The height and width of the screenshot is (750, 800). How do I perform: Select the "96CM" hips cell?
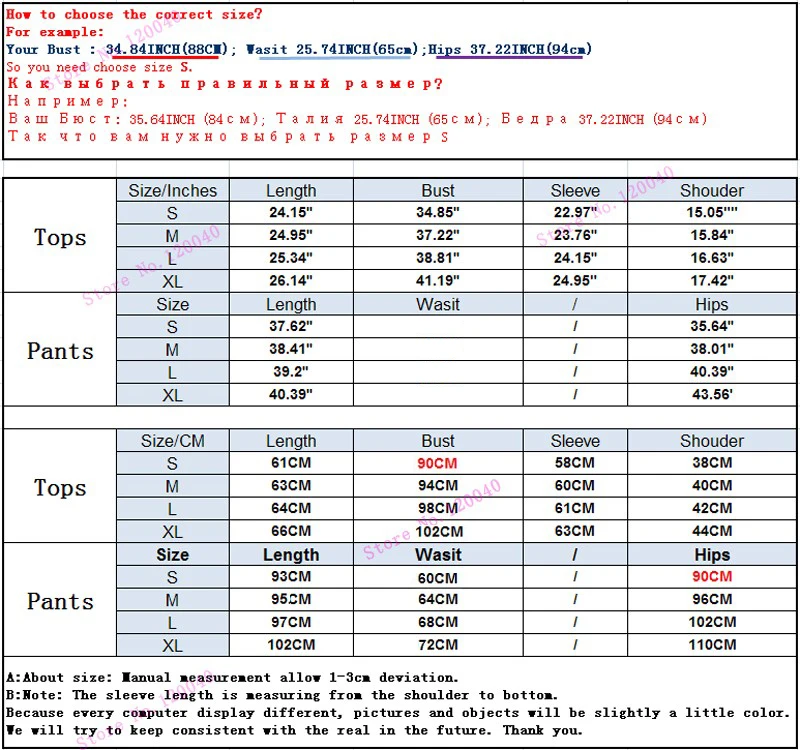point(712,599)
